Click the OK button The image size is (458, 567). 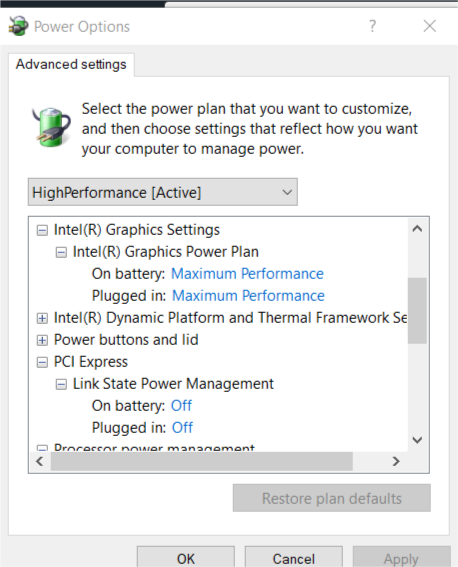coord(186,557)
